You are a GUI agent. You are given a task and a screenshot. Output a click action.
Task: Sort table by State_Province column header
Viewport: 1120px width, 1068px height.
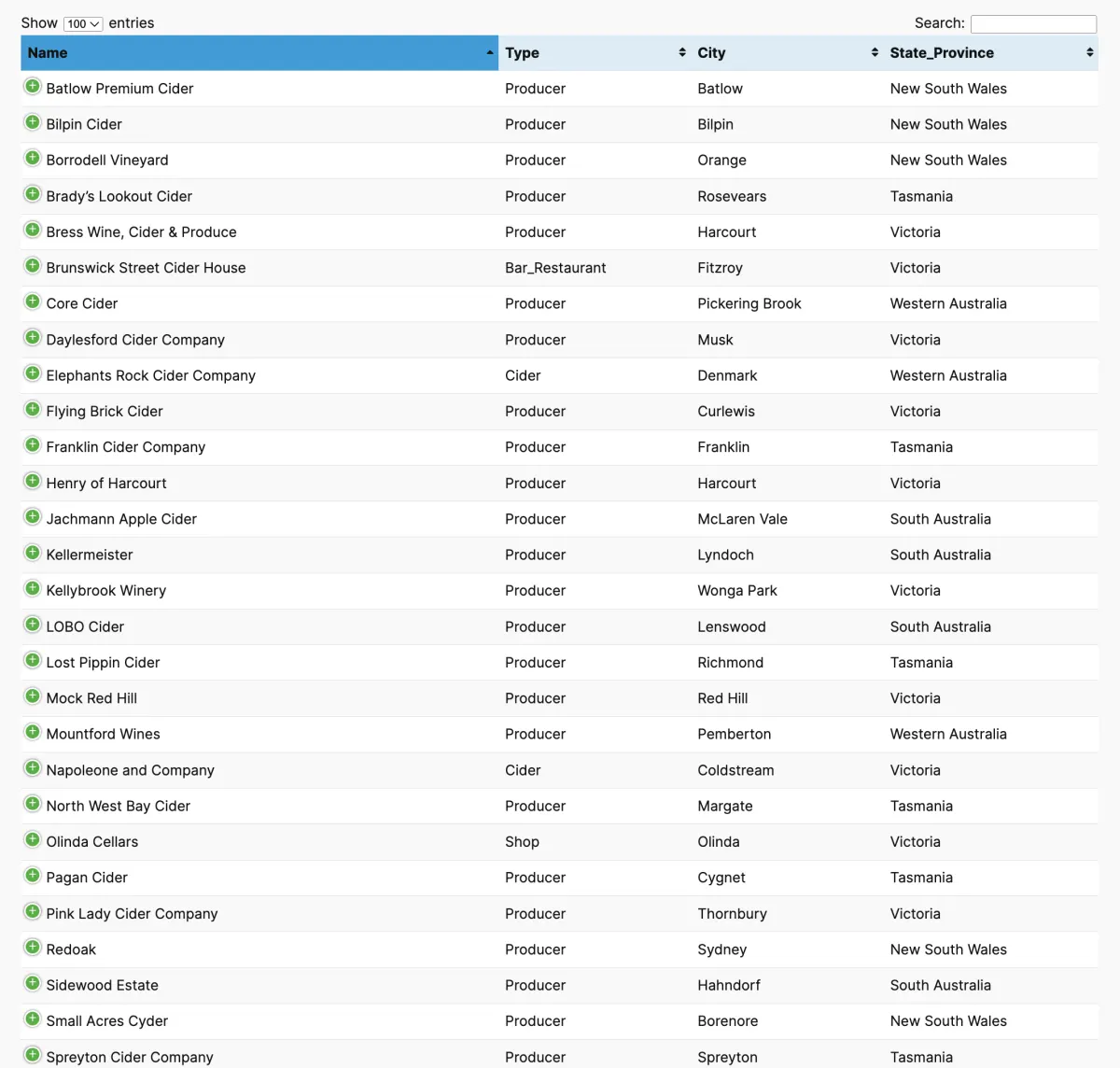pos(990,53)
